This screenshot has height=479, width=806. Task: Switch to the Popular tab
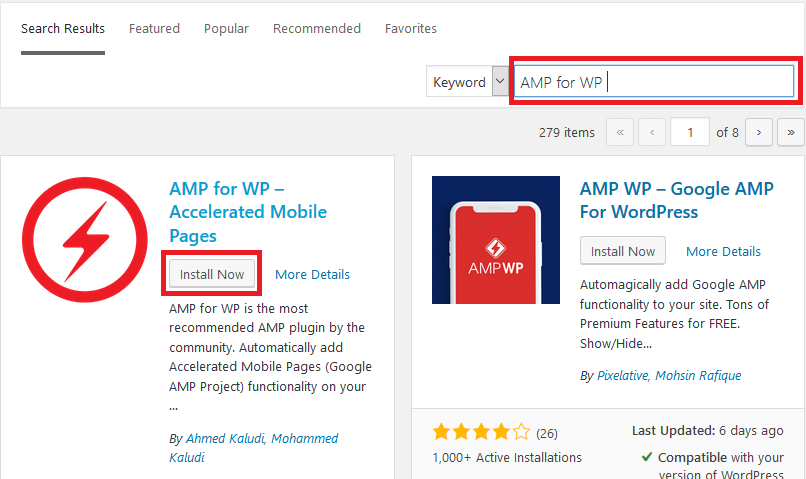pyautogui.click(x=226, y=29)
